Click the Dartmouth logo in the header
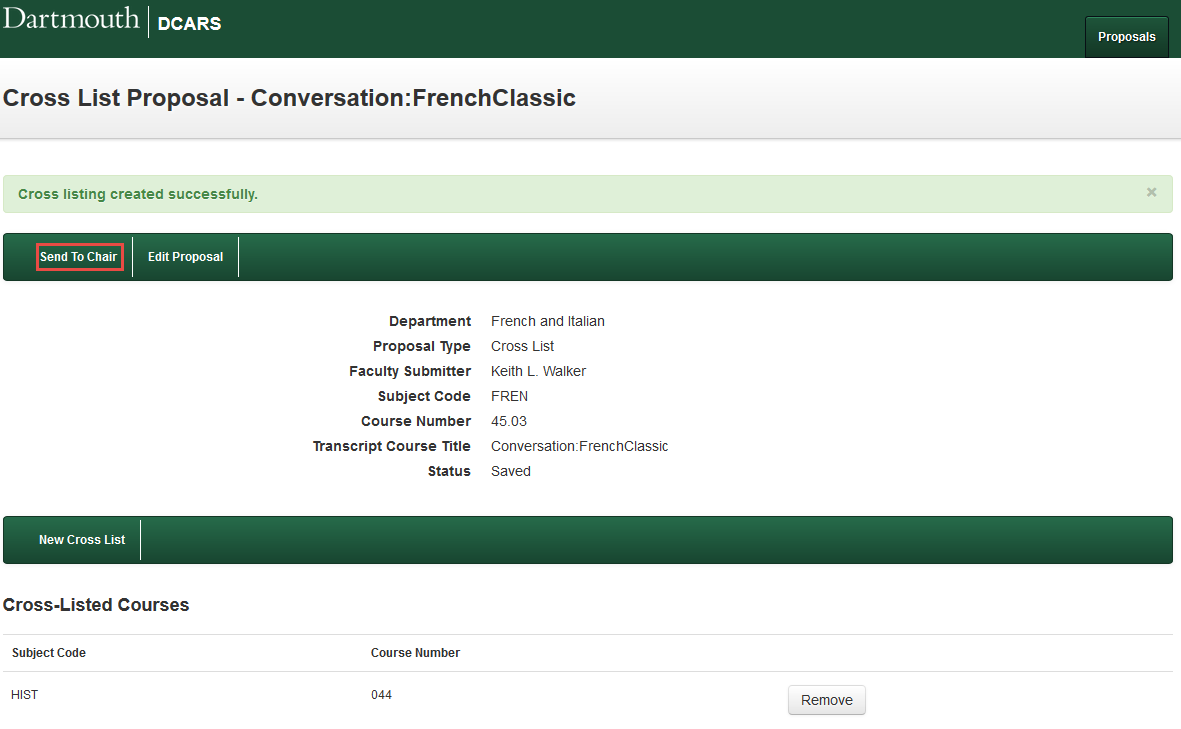The height and width of the screenshot is (729, 1181). 71,19
